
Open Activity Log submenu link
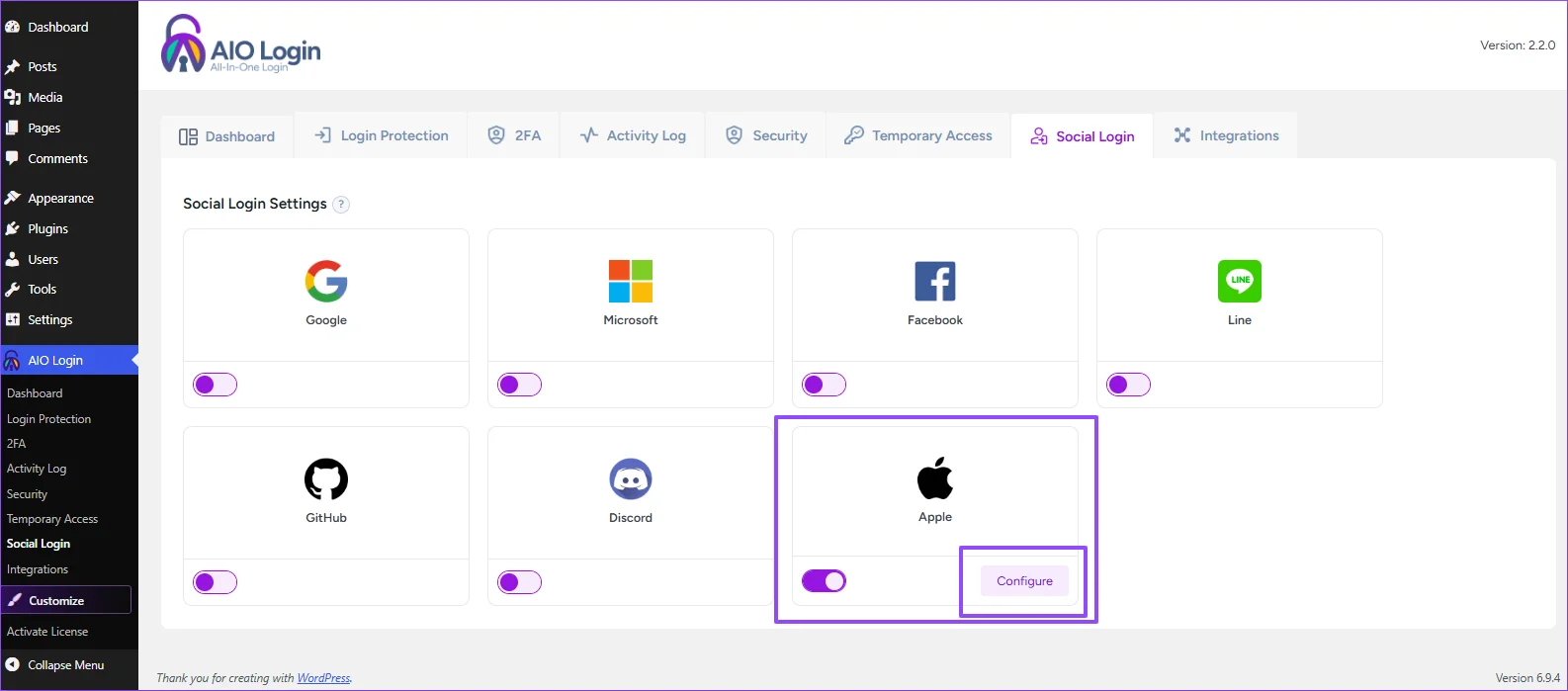coord(37,469)
